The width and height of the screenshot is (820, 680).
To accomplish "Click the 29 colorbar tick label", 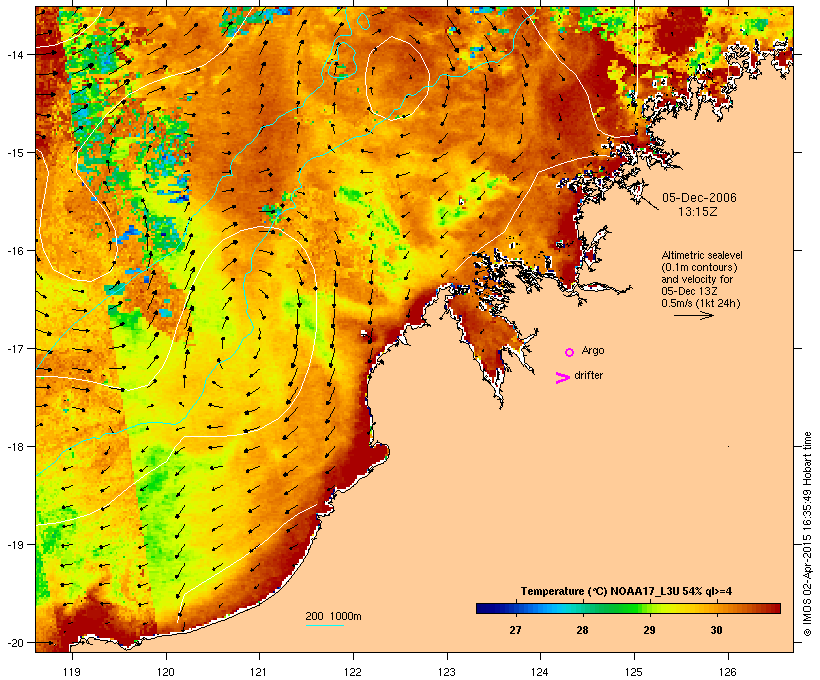I will [649, 630].
